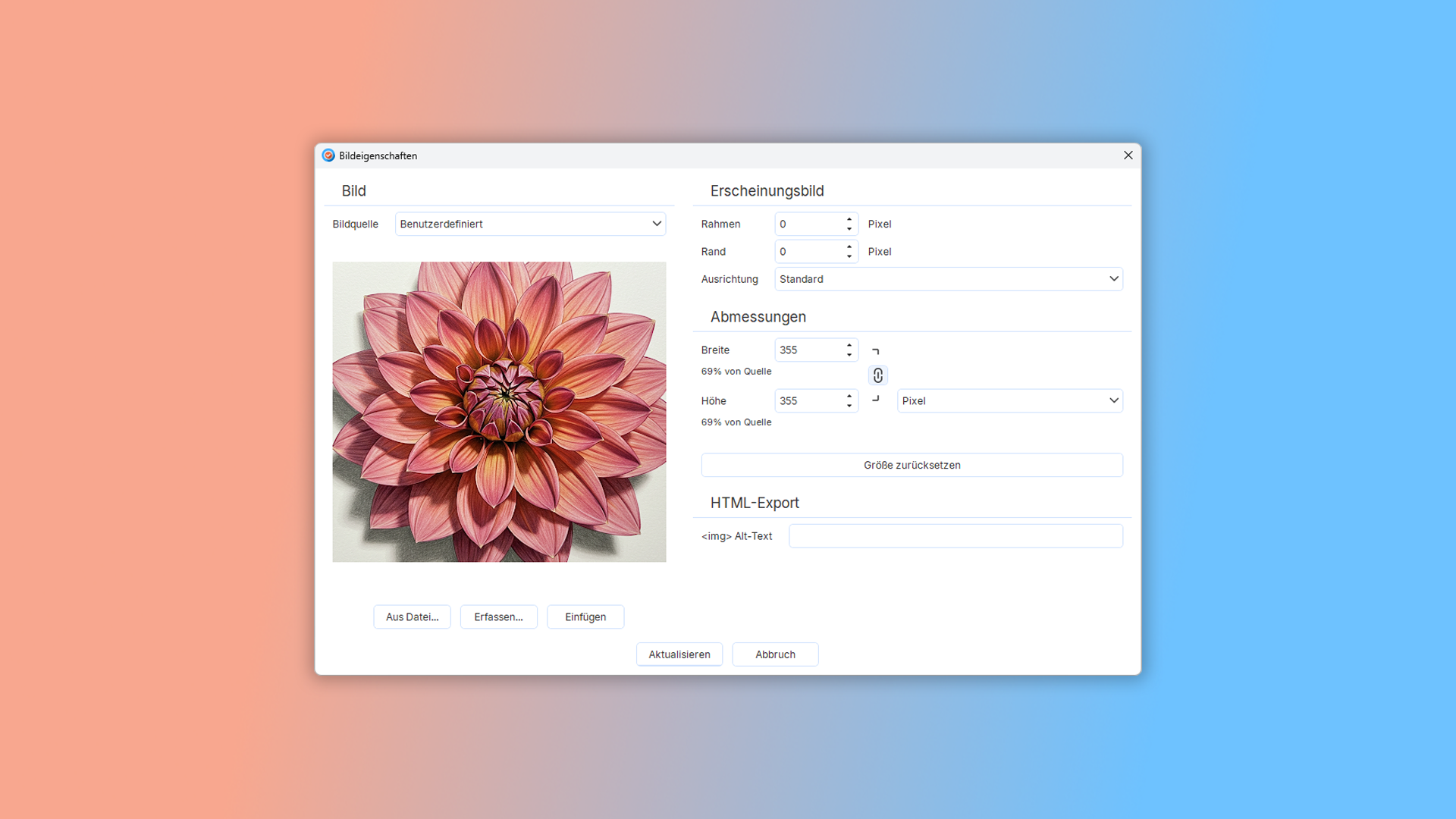Decrease Rahmen value with down arrow
This screenshot has height=819, width=1456.
coord(849,229)
